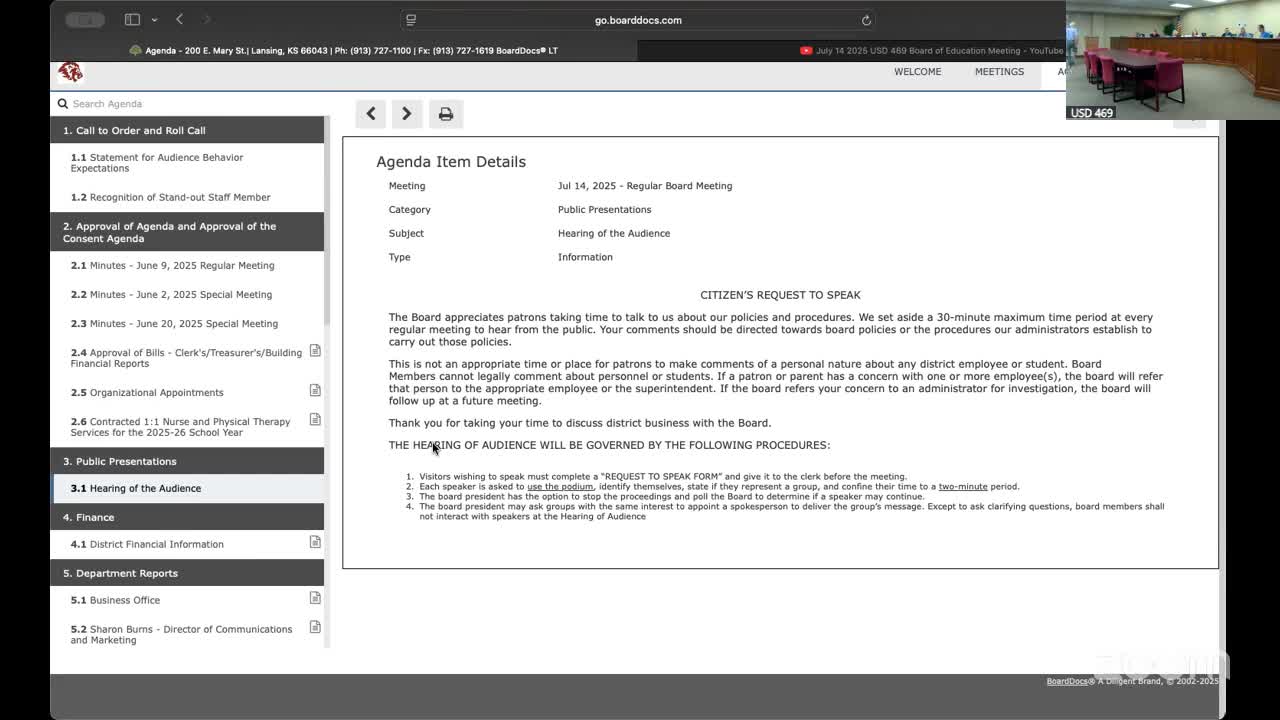The height and width of the screenshot is (720, 1280).
Task: Go to previous agenda item arrow
Action: click(371, 114)
